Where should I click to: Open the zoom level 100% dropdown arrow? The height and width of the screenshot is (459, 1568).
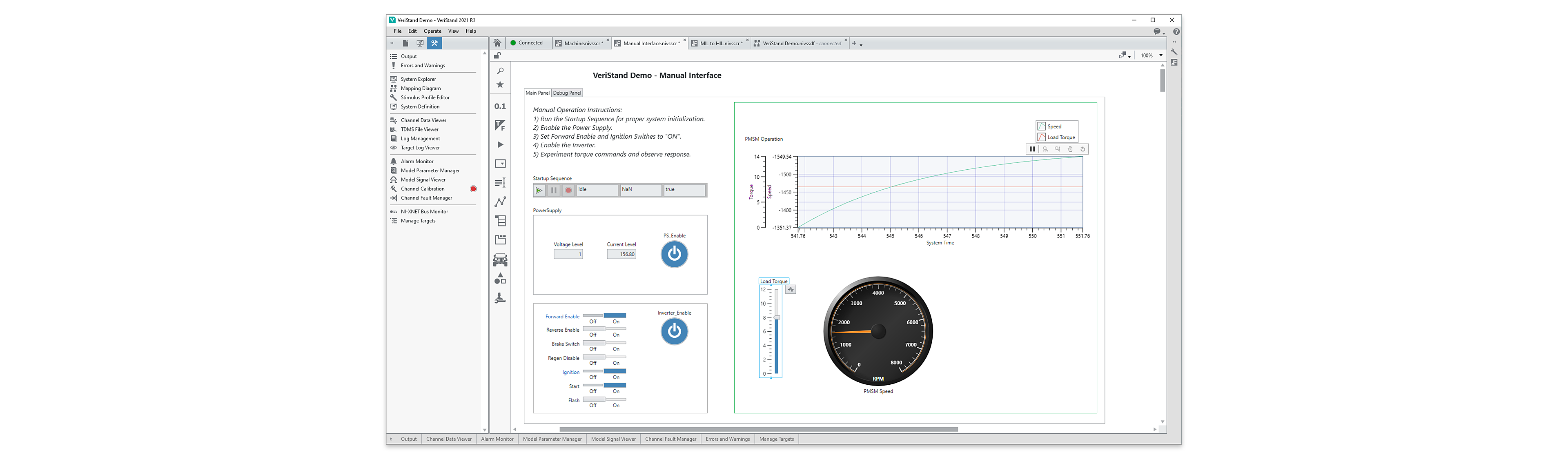tap(1161, 55)
